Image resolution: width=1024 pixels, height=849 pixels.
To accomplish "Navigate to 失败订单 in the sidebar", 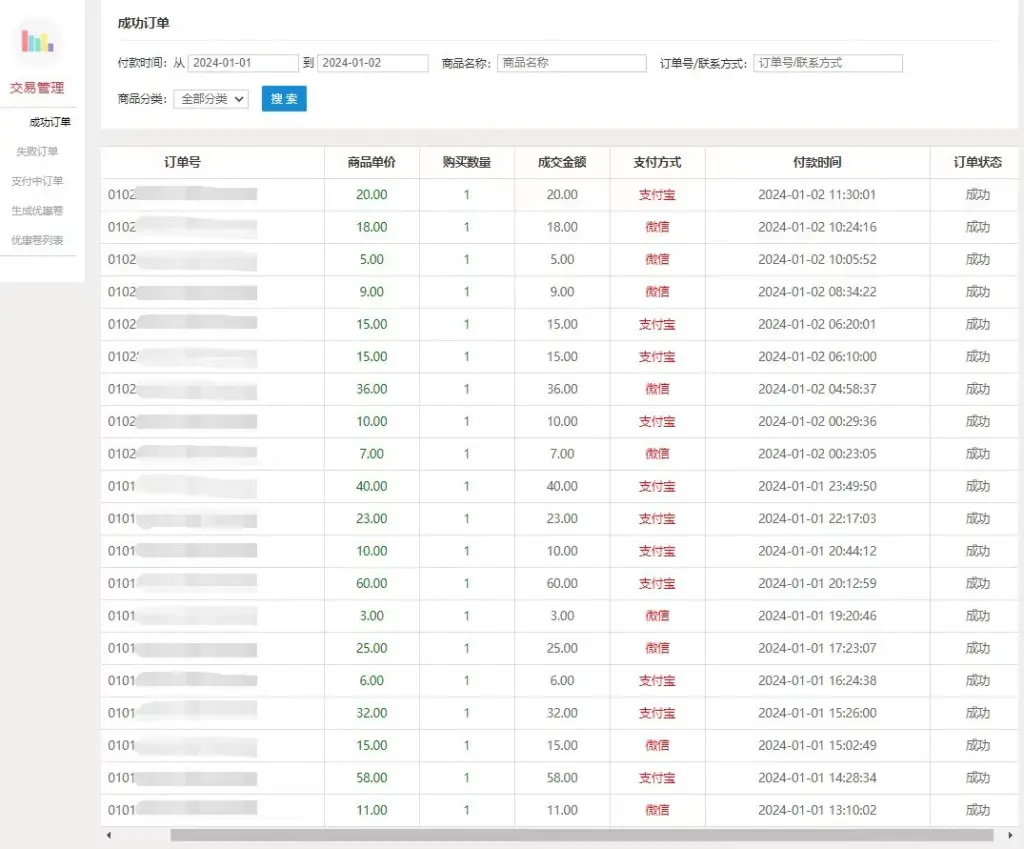I will pos(39,151).
